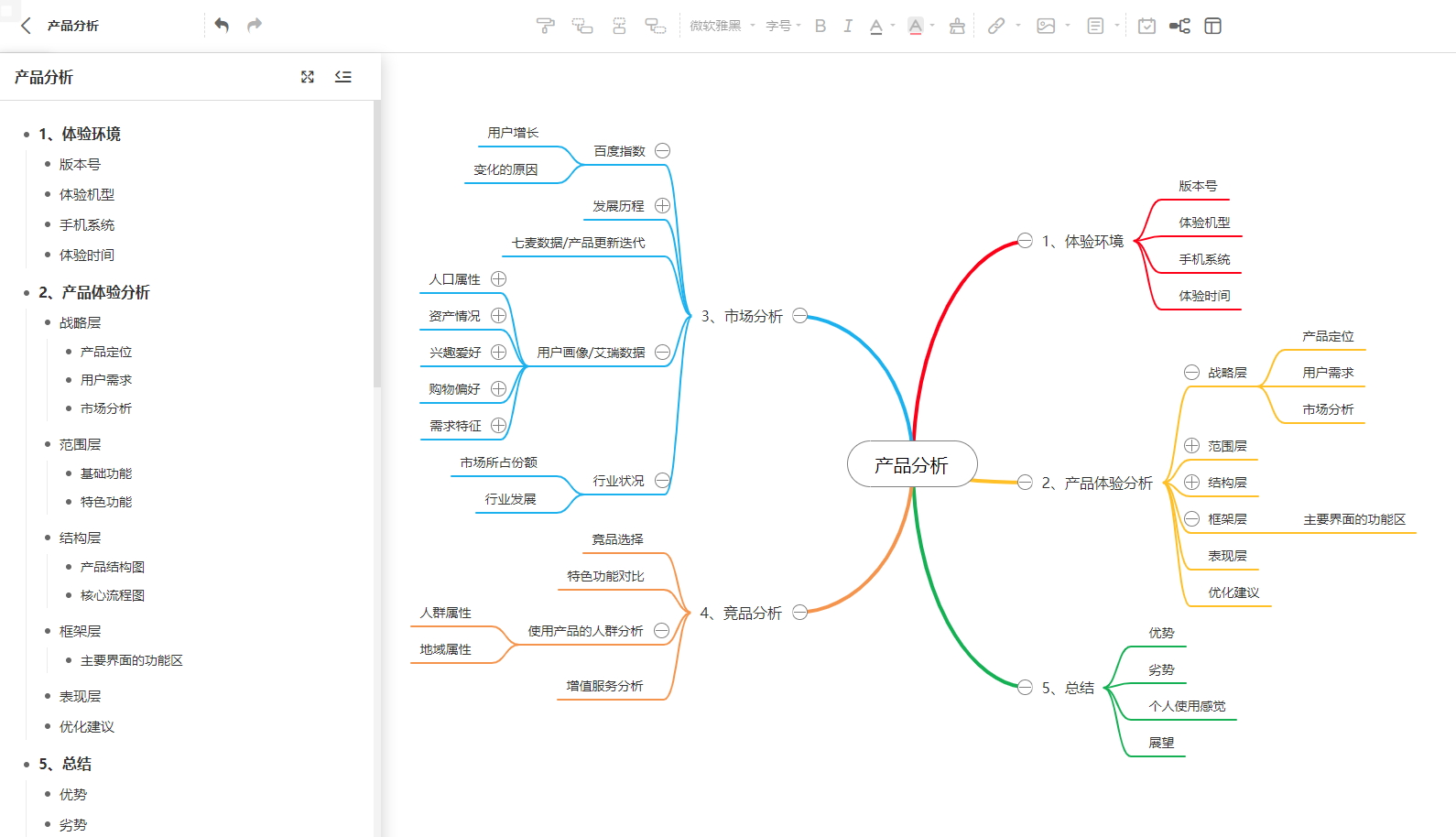Toggle bold formatting

[820, 26]
